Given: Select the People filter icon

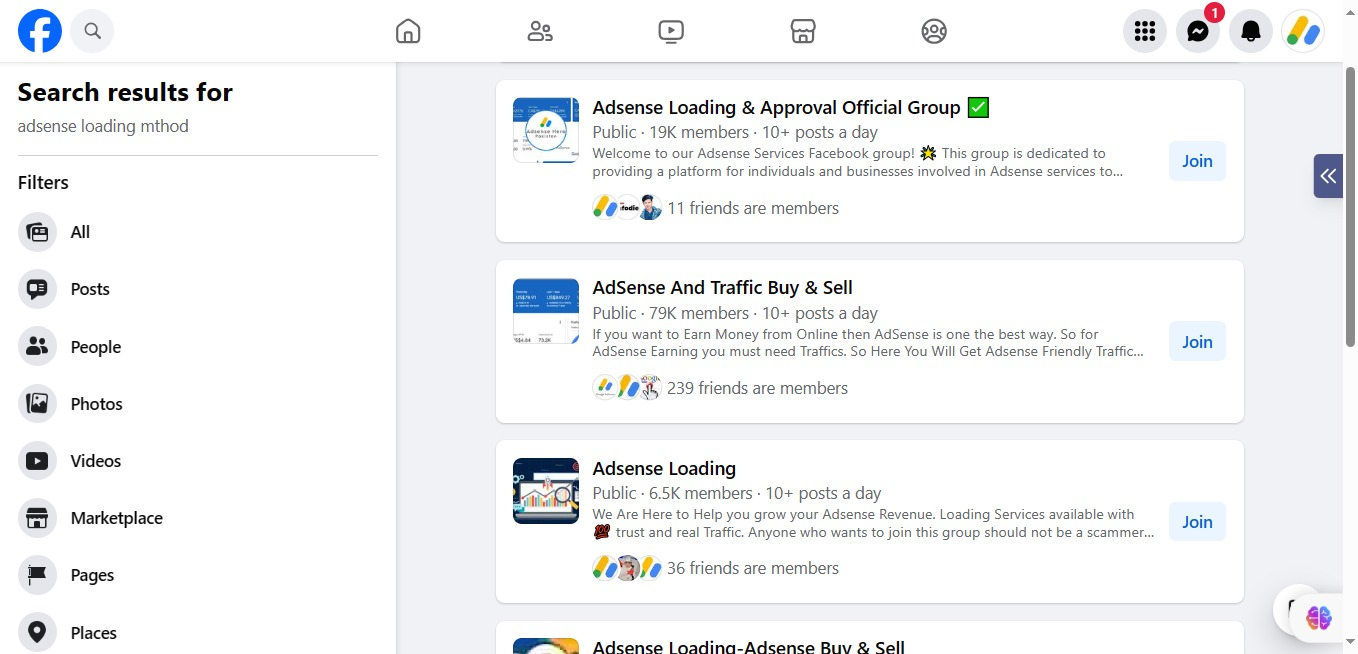Looking at the screenshot, I should 37,347.
